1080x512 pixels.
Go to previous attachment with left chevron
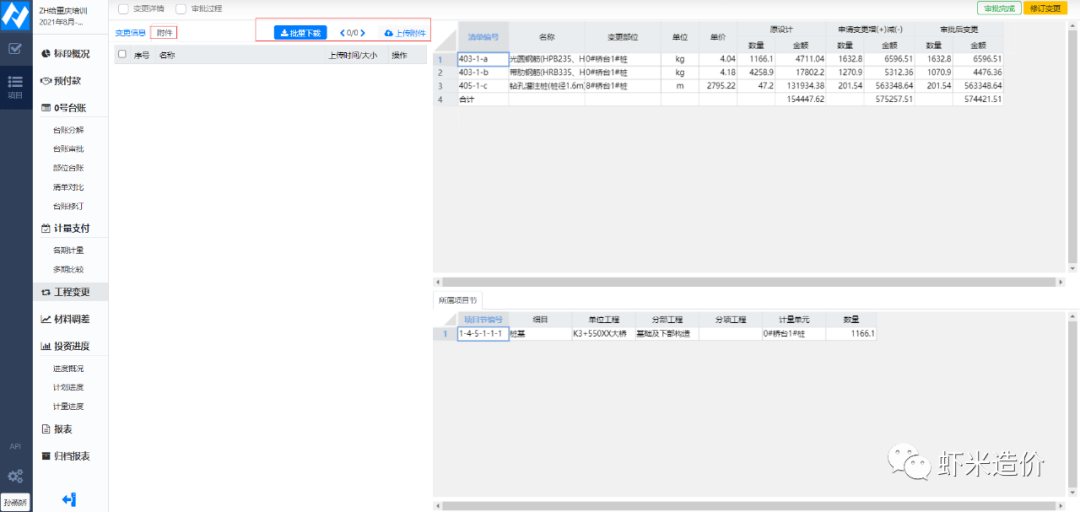click(x=341, y=33)
